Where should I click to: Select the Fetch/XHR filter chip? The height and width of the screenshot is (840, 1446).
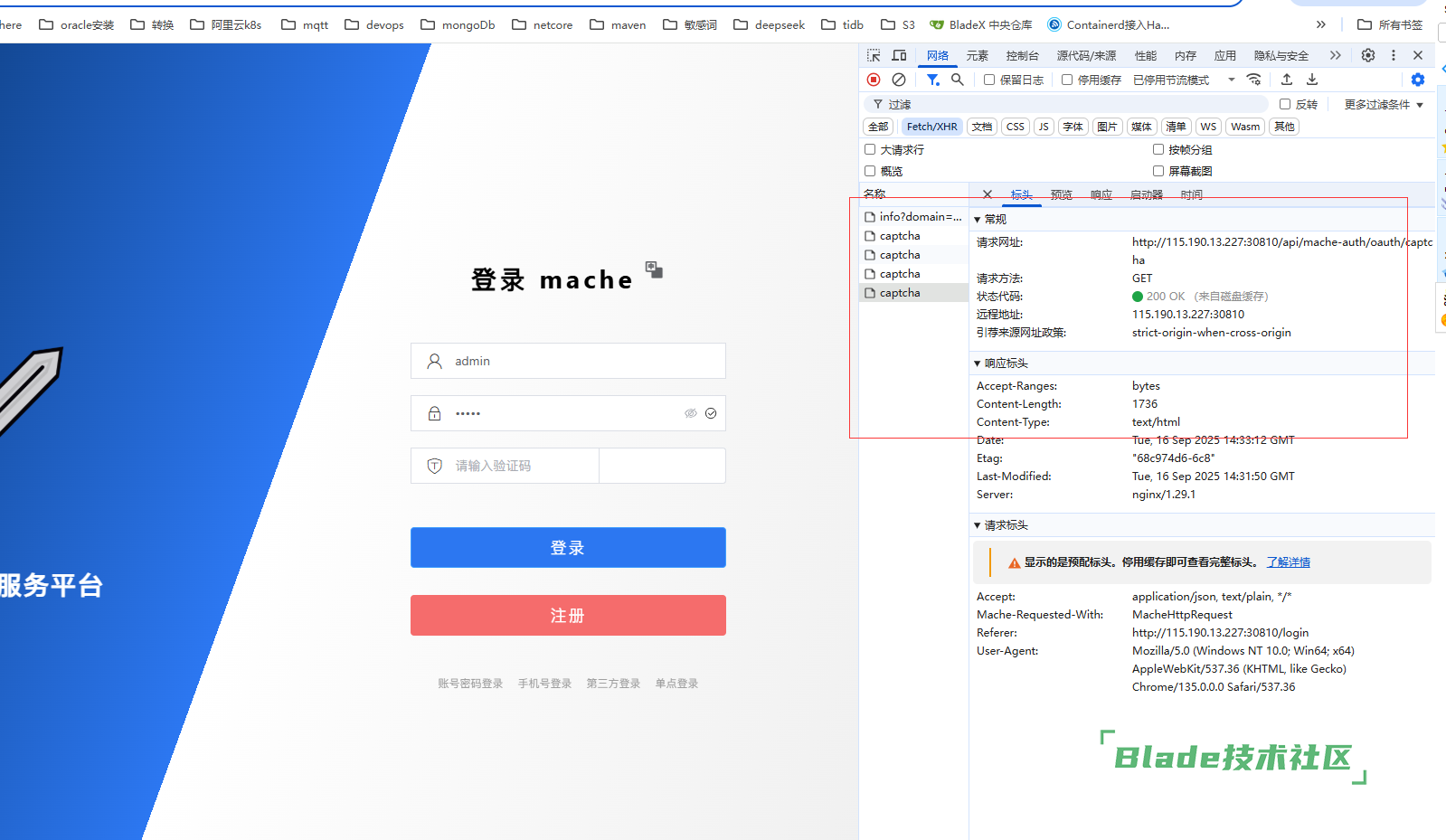[931, 127]
